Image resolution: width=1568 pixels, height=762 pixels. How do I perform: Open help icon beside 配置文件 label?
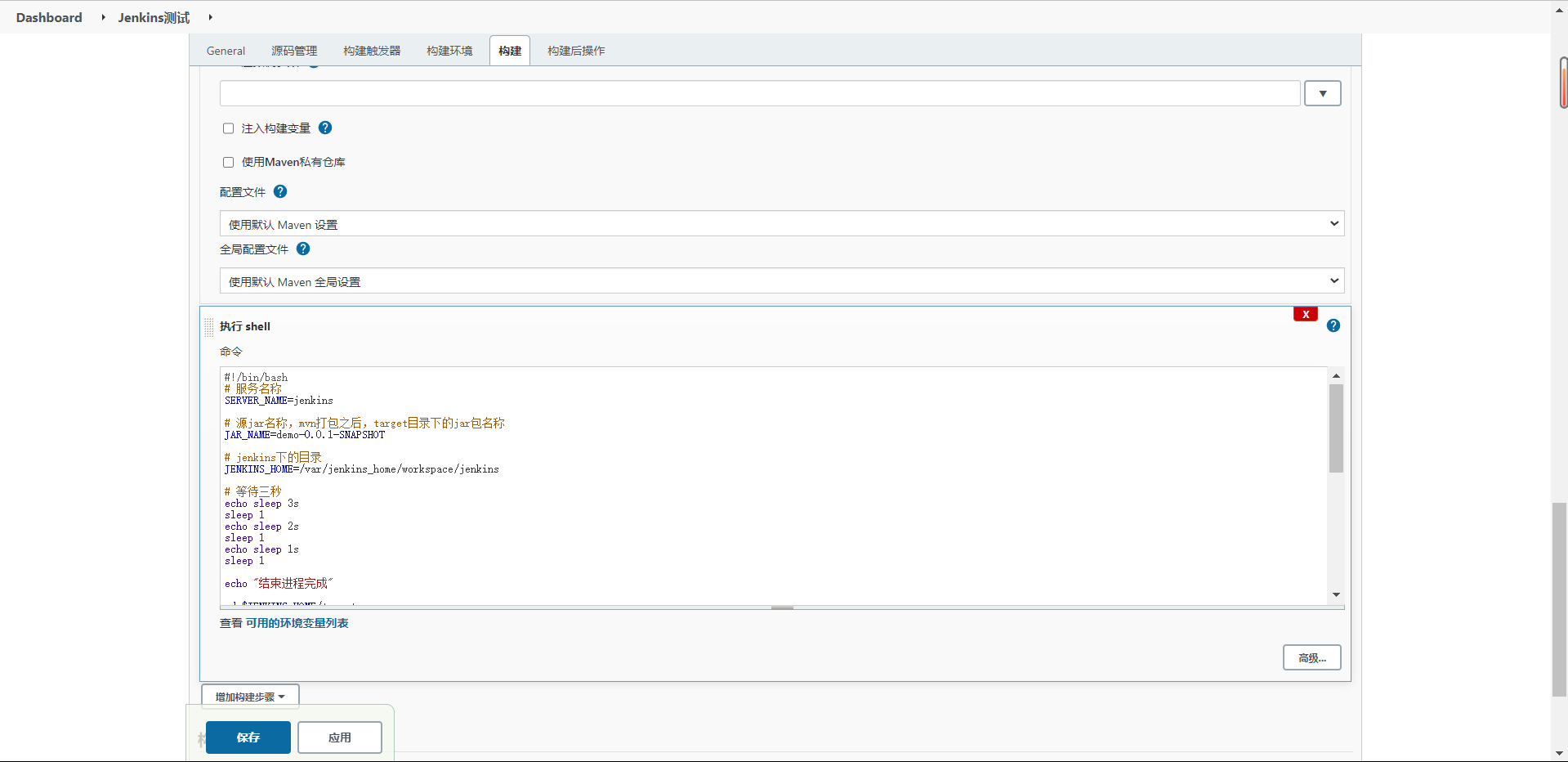click(280, 191)
